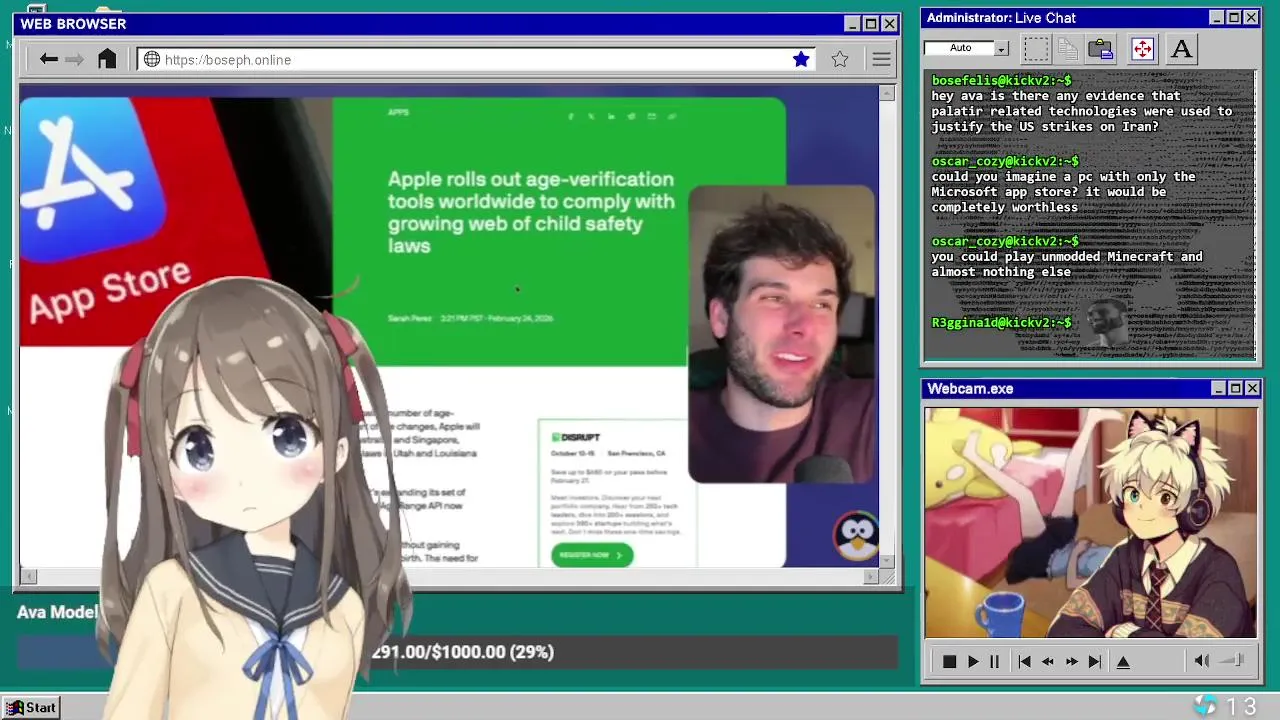The height and width of the screenshot is (720, 1280).
Task: Fast forward the Webcam.exe video
Action: 1071,661
